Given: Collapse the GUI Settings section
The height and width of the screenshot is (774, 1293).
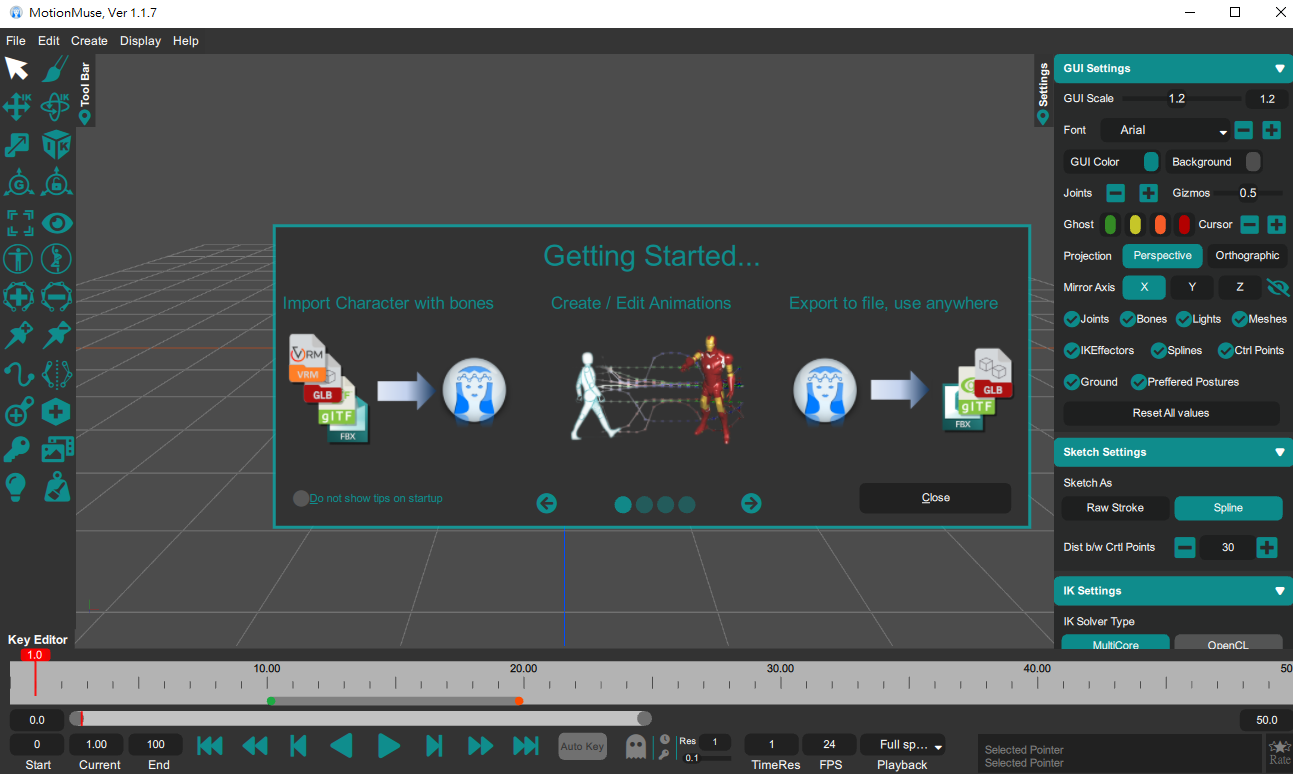Looking at the screenshot, I should tap(1279, 69).
